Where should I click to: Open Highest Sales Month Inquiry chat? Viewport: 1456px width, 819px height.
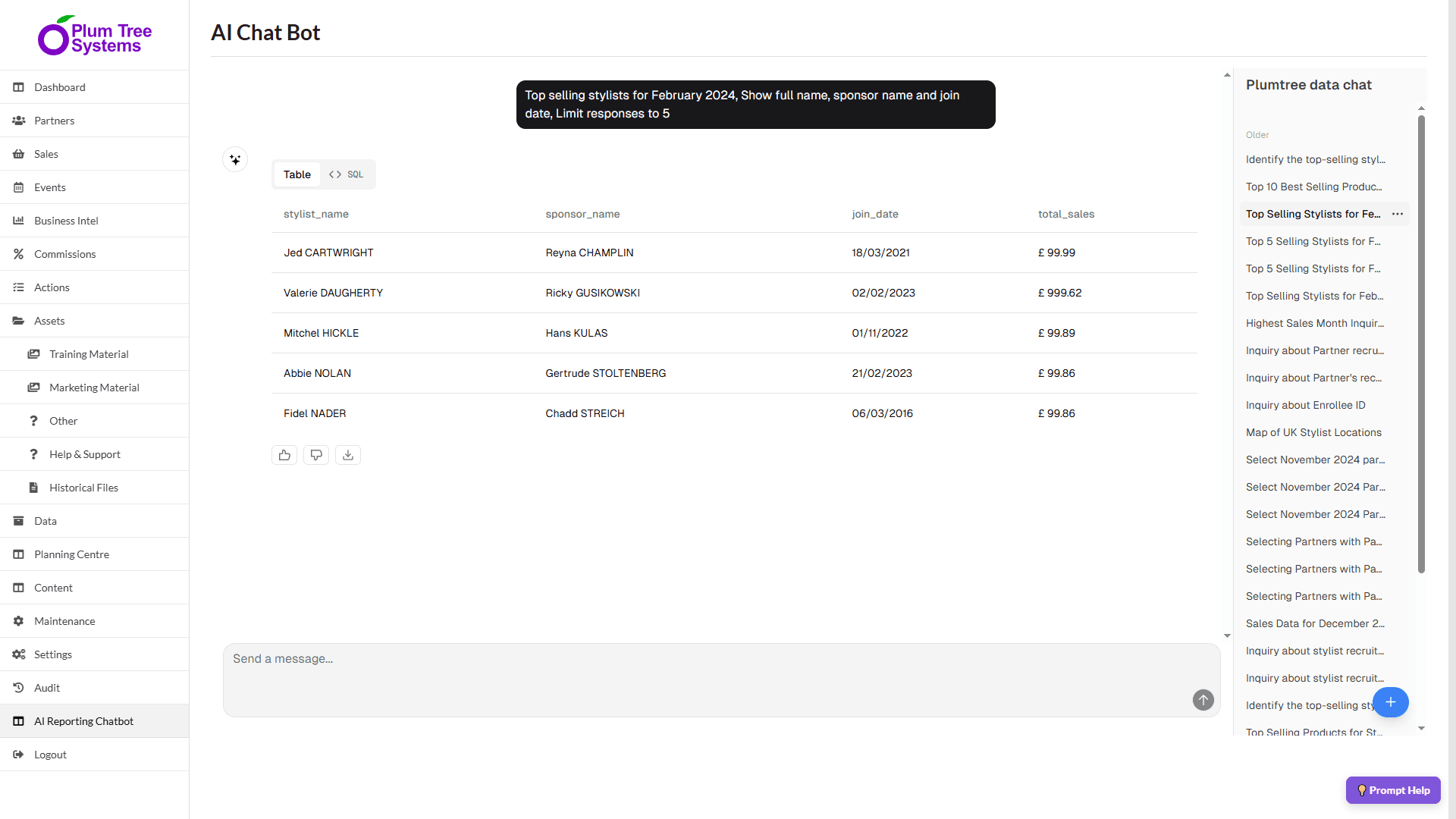pyautogui.click(x=1314, y=323)
